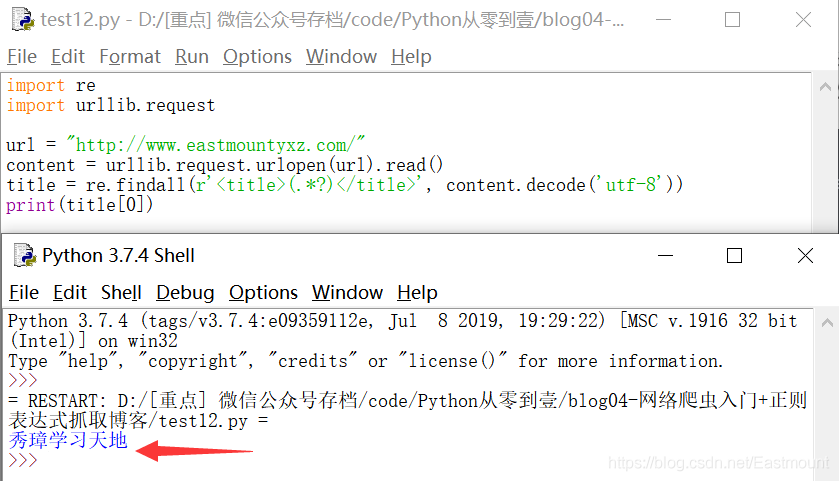Open the Debug menu in Shell
Screen dimensions: 839x481
tap(185, 293)
